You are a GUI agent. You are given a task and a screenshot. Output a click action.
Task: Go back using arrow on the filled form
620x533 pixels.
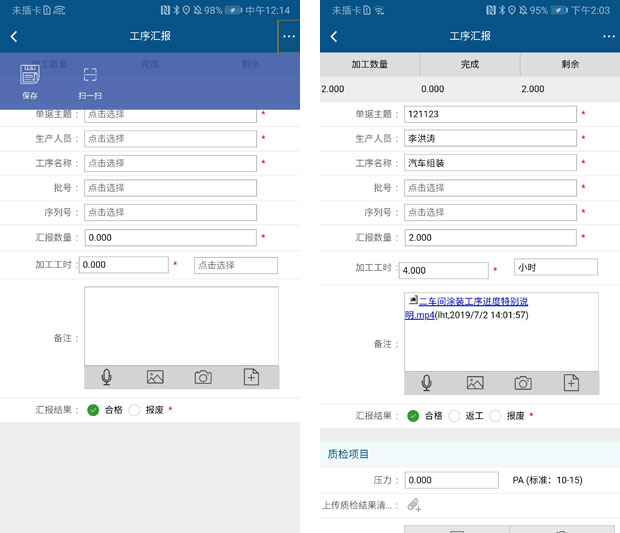click(x=333, y=36)
